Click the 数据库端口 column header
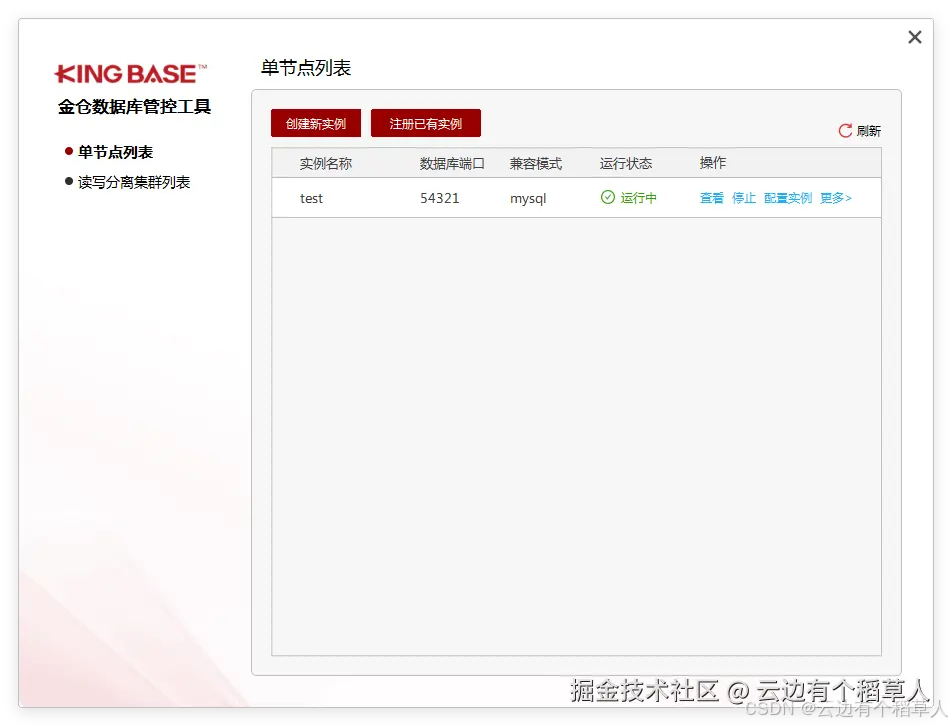The image size is (952, 726). coord(452,163)
